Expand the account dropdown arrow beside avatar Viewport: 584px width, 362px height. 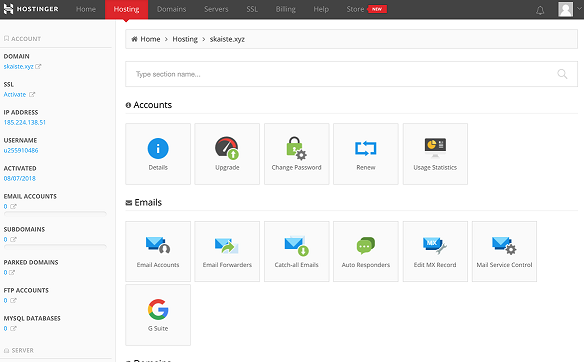point(579,9)
